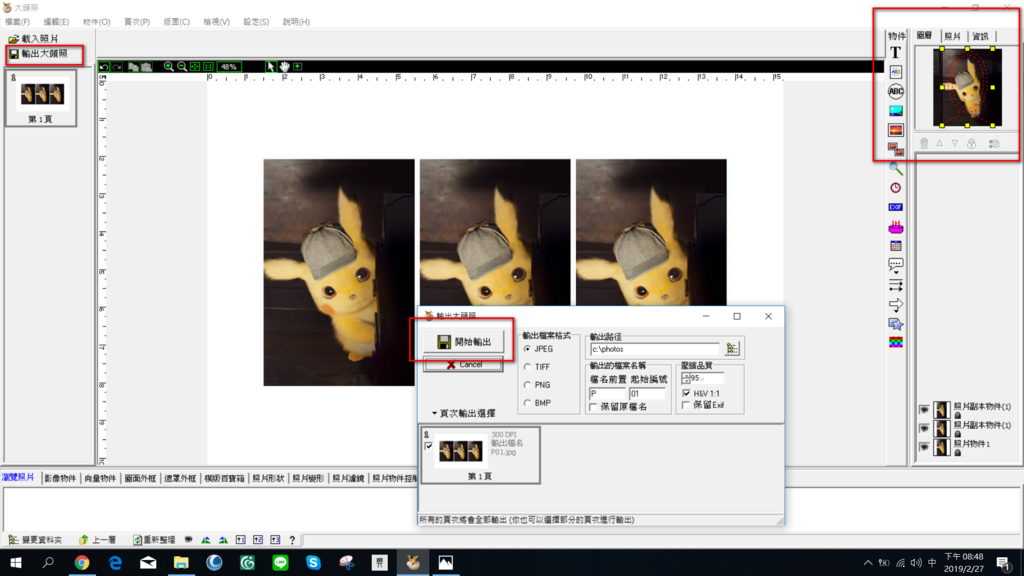Click the fit-to-window zoom icon
Viewport: 1024px width, 576px height.
pos(195,67)
